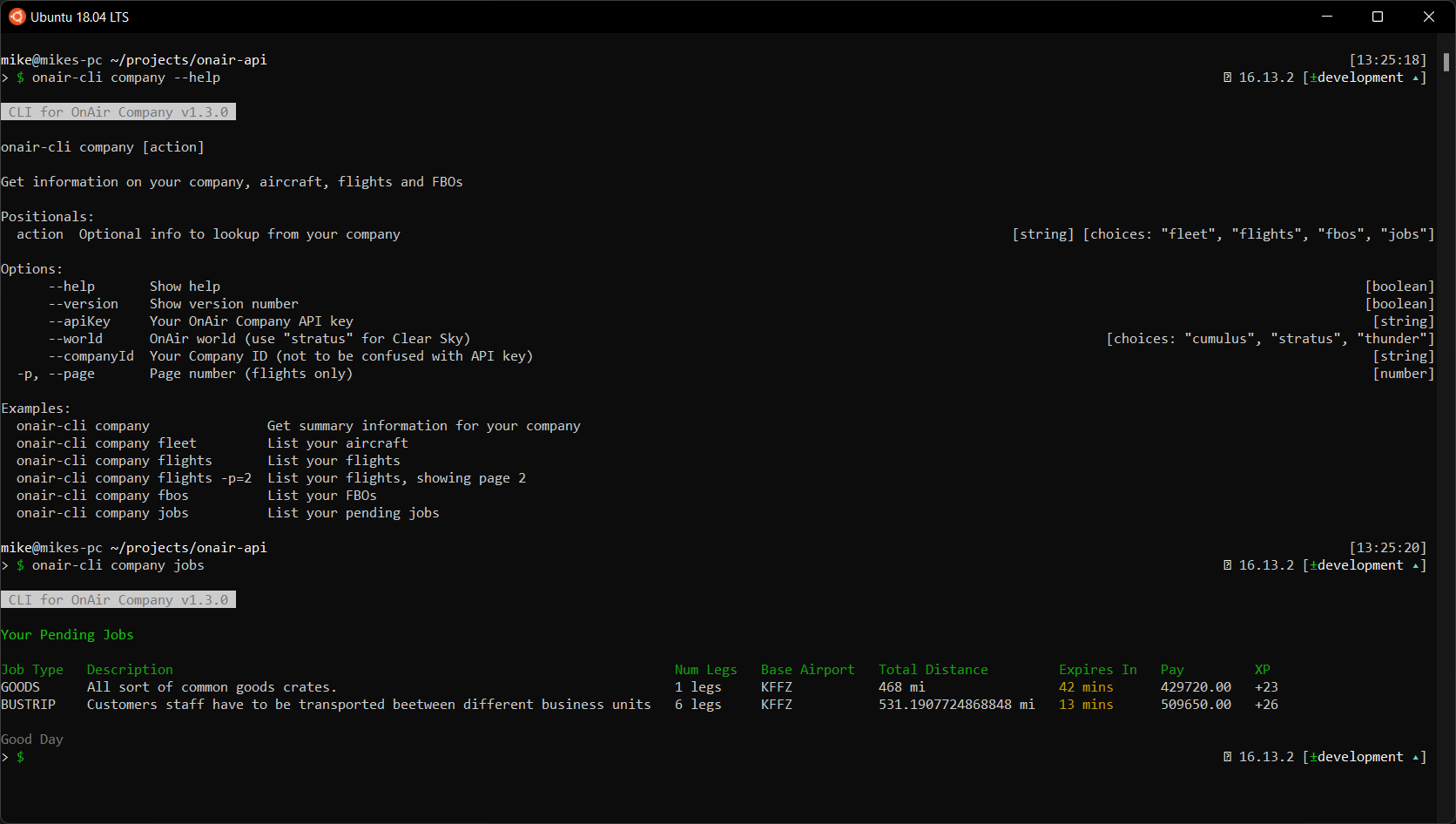The image size is (1456, 824).
Task: Click the 'Good Day' message
Action: pyautogui.click(x=32, y=740)
